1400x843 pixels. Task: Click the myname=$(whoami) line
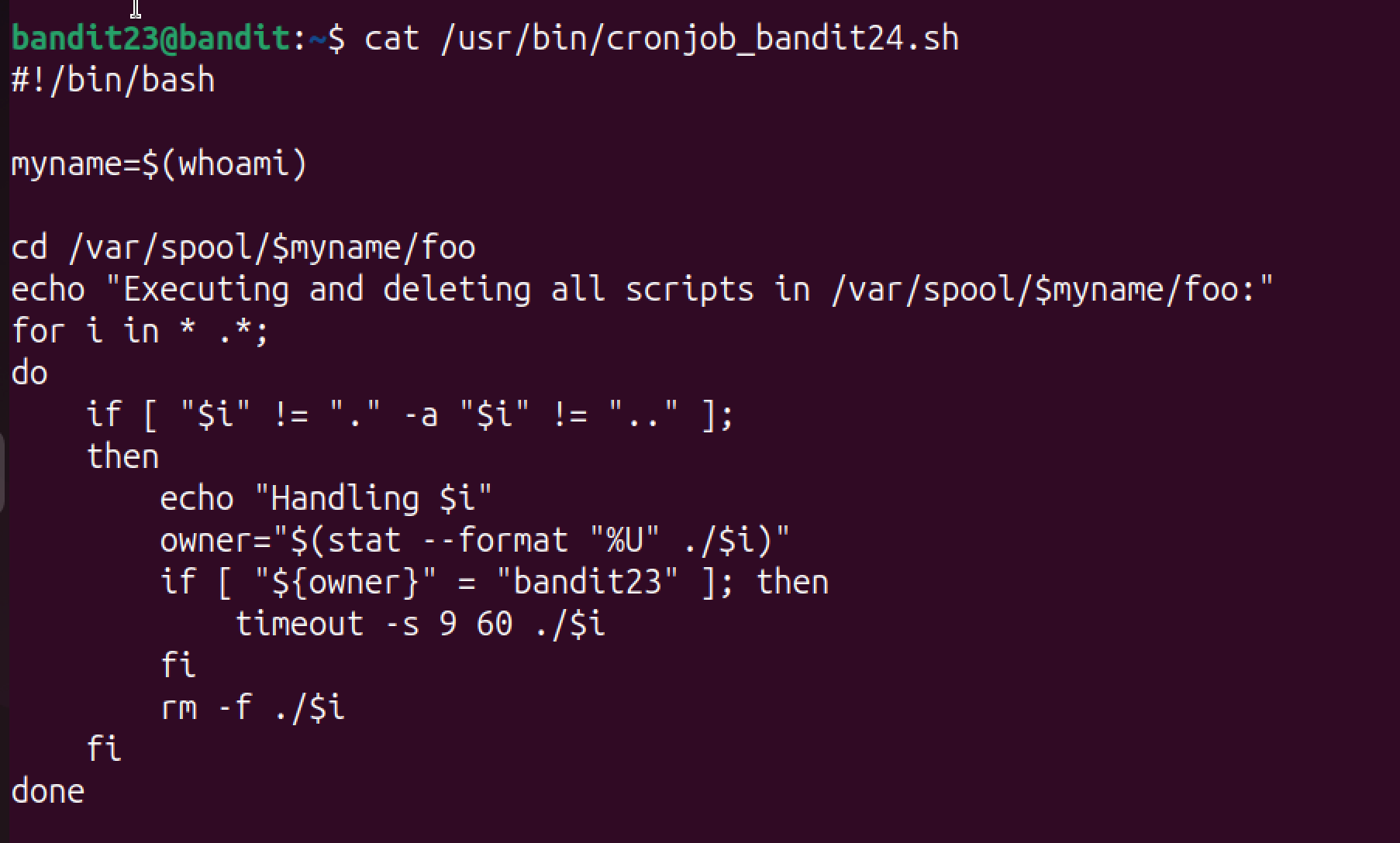tap(160, 164)
